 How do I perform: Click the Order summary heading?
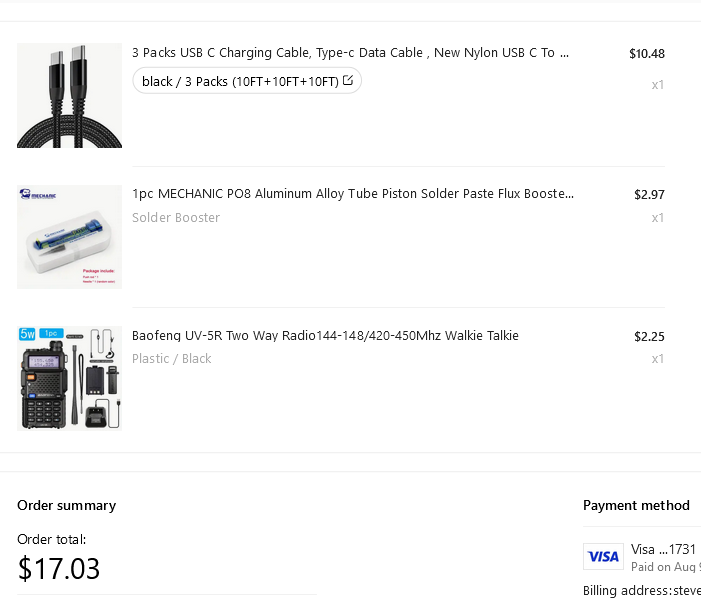click(67, 505)
